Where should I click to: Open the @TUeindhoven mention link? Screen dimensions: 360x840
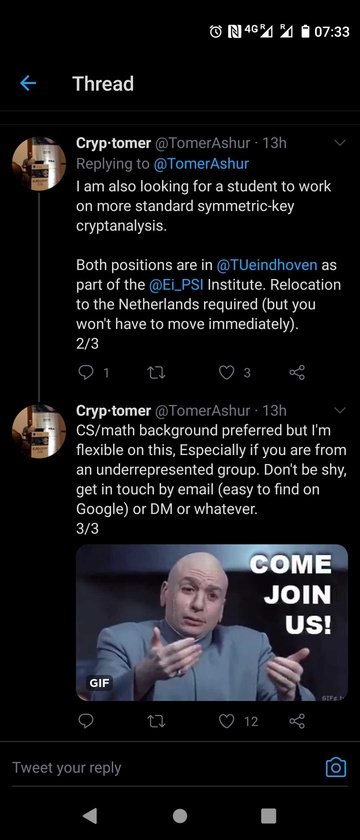click(x=267, y=265)
